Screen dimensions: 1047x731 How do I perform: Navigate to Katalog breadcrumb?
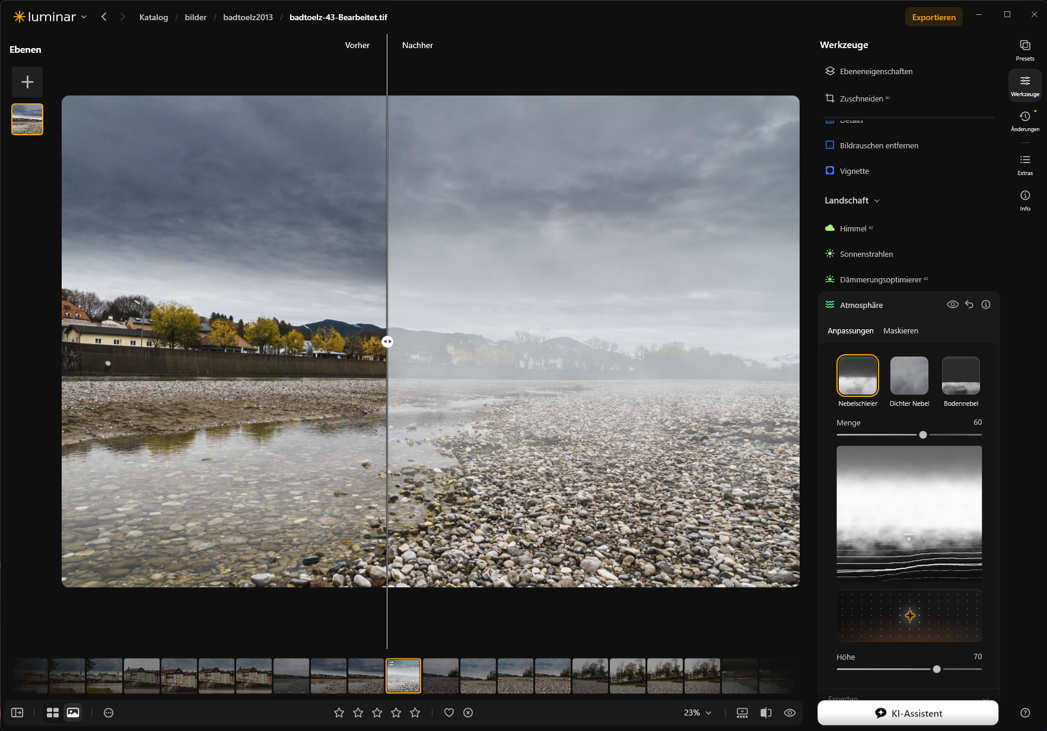coord(154,17)
